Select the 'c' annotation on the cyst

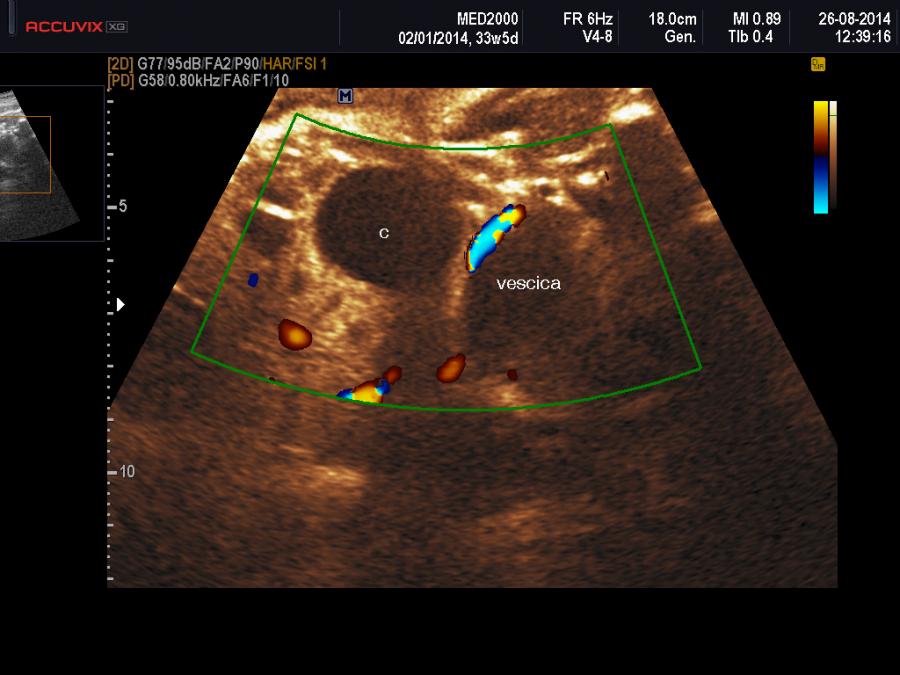tap(383, 233)
